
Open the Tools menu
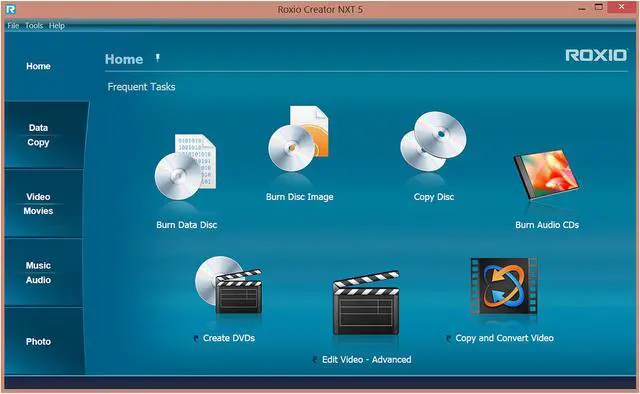[34, 26]
